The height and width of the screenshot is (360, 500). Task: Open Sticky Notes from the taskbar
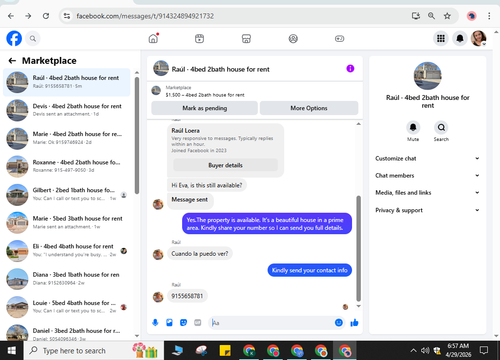225,351
